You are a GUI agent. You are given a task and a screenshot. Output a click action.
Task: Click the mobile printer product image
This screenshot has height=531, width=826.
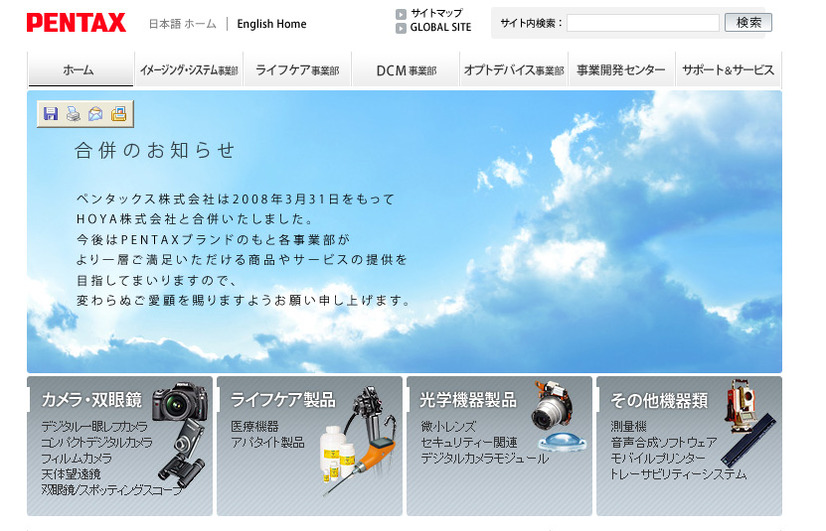[748, 440]
